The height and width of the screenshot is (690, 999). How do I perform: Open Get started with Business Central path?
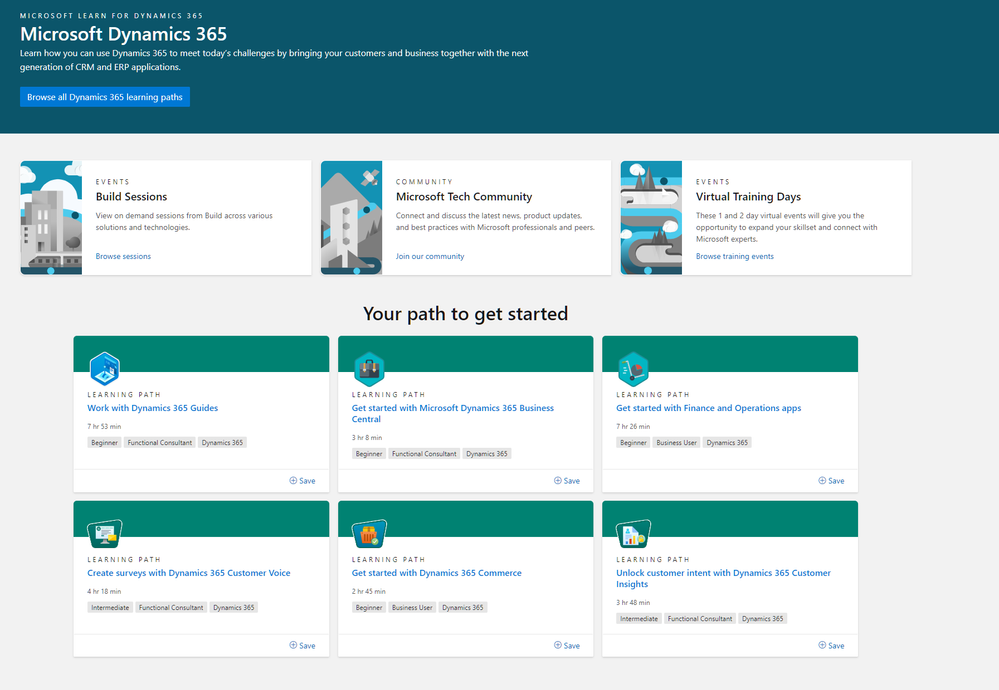452,413
